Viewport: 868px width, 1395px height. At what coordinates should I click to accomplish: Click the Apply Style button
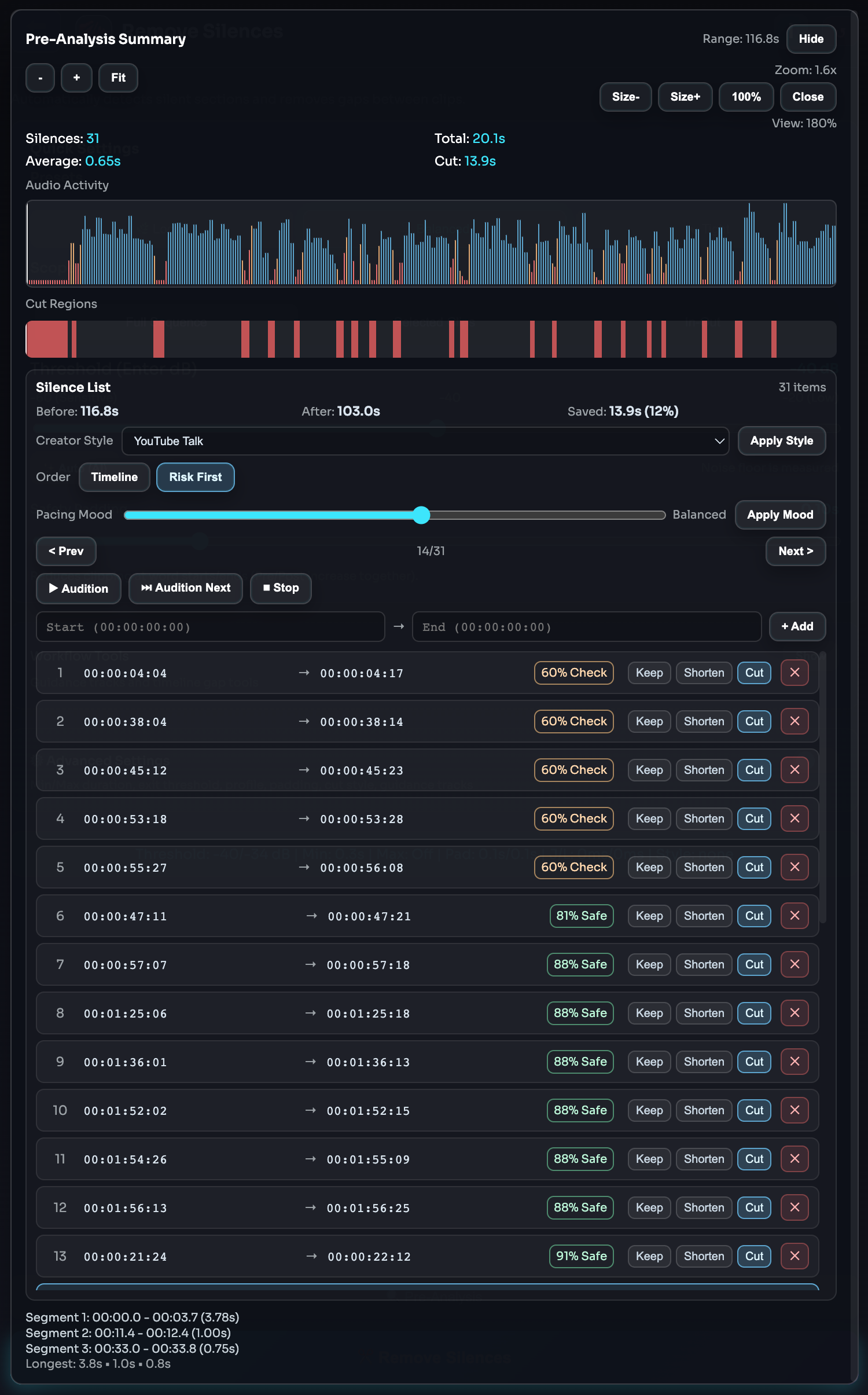click(781, 441)
